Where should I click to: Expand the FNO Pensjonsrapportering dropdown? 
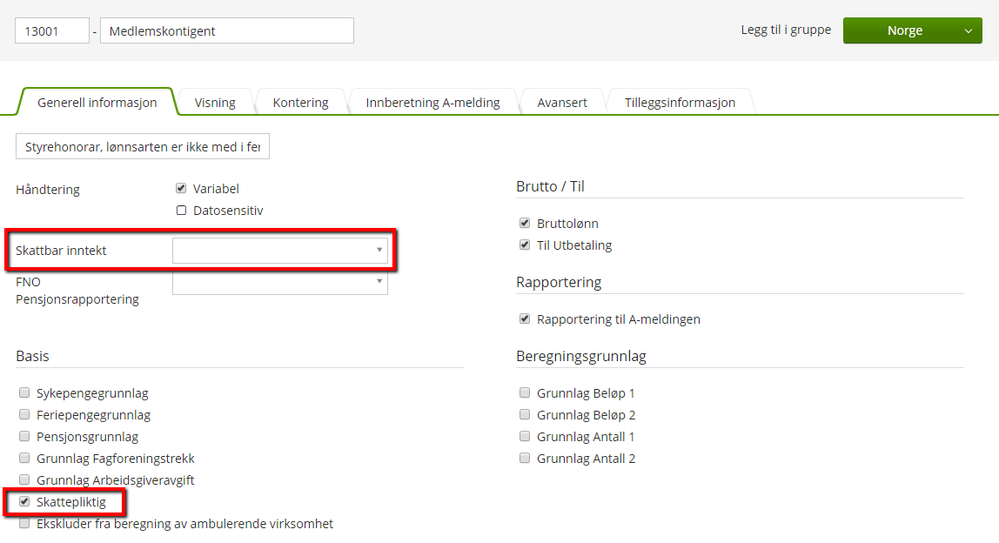(x=280, y=282)
